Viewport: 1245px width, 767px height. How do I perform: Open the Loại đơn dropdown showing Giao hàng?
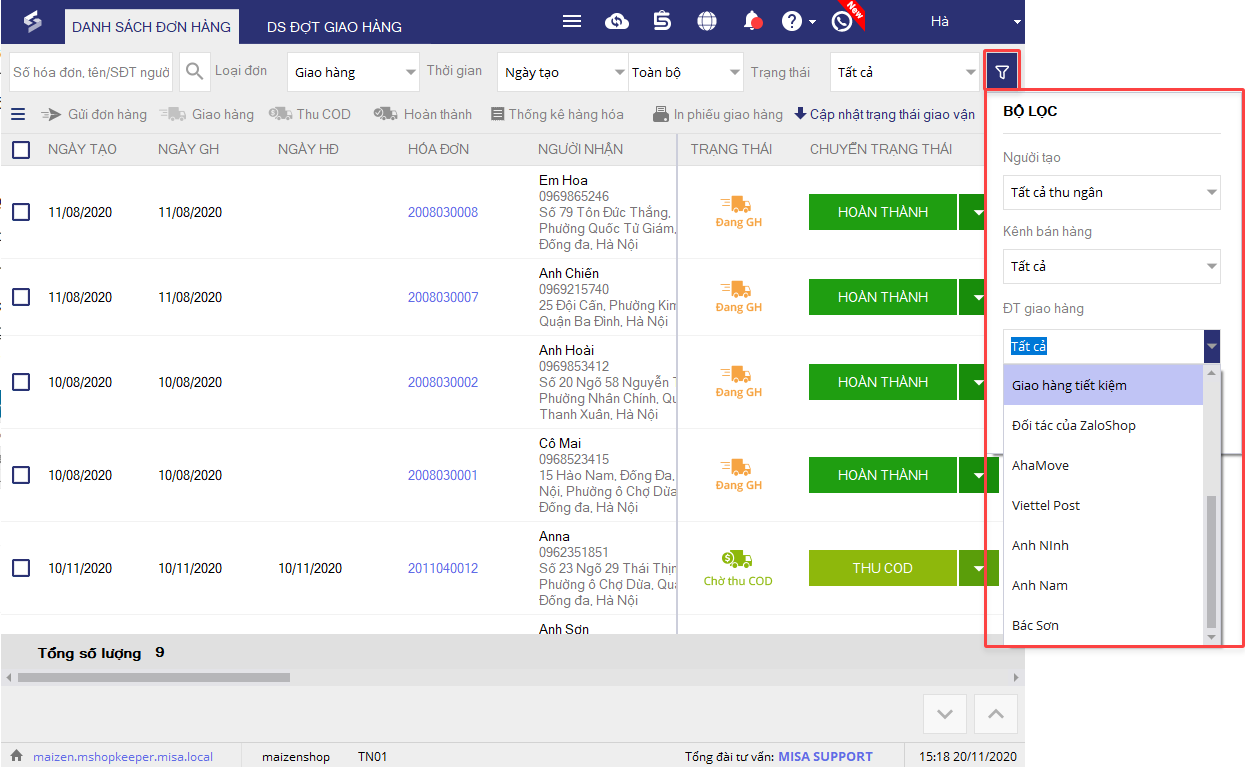click(353, 72)
